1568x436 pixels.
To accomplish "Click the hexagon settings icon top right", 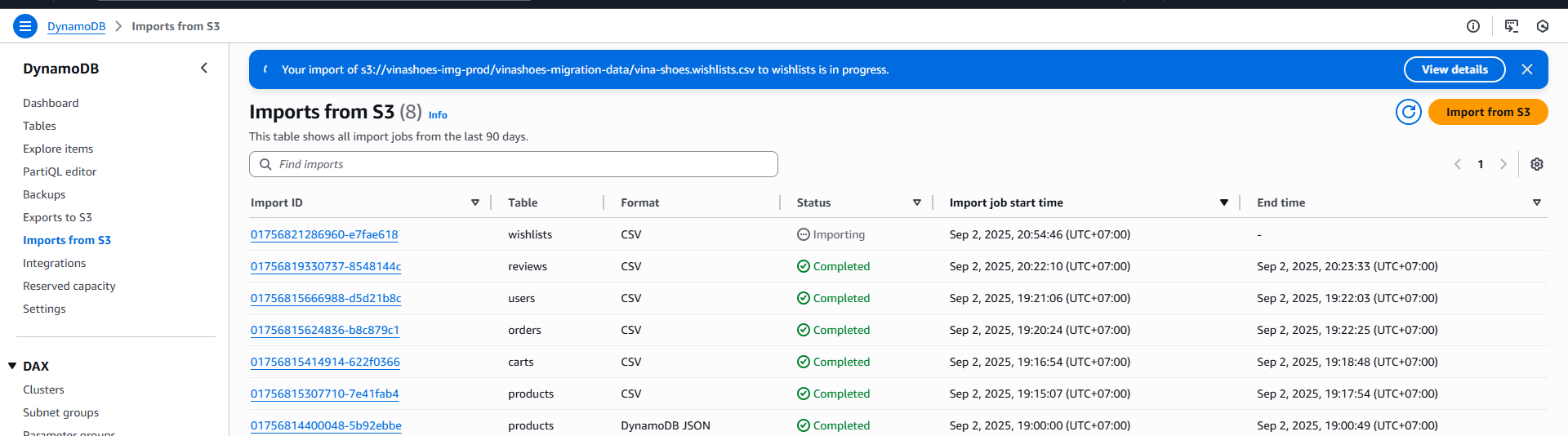I will click(x=1542, y=26).
